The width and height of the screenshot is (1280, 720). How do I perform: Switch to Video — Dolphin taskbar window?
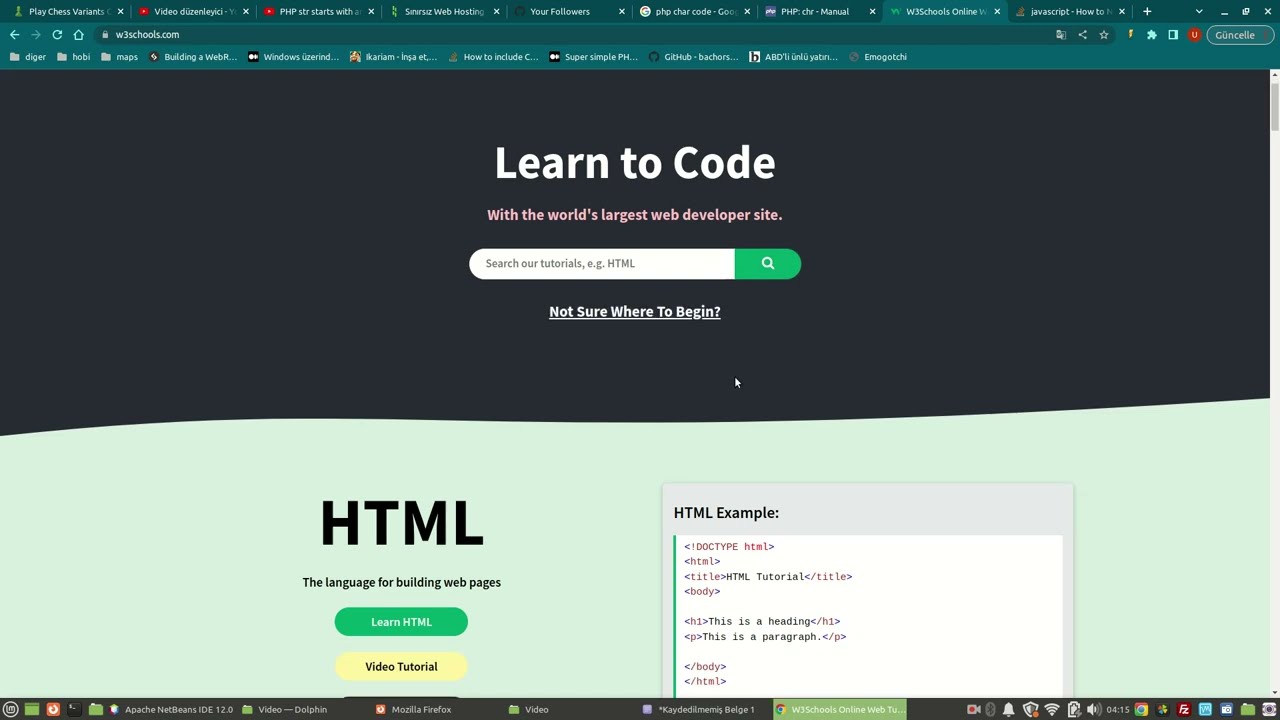click(x=284, y=709)
